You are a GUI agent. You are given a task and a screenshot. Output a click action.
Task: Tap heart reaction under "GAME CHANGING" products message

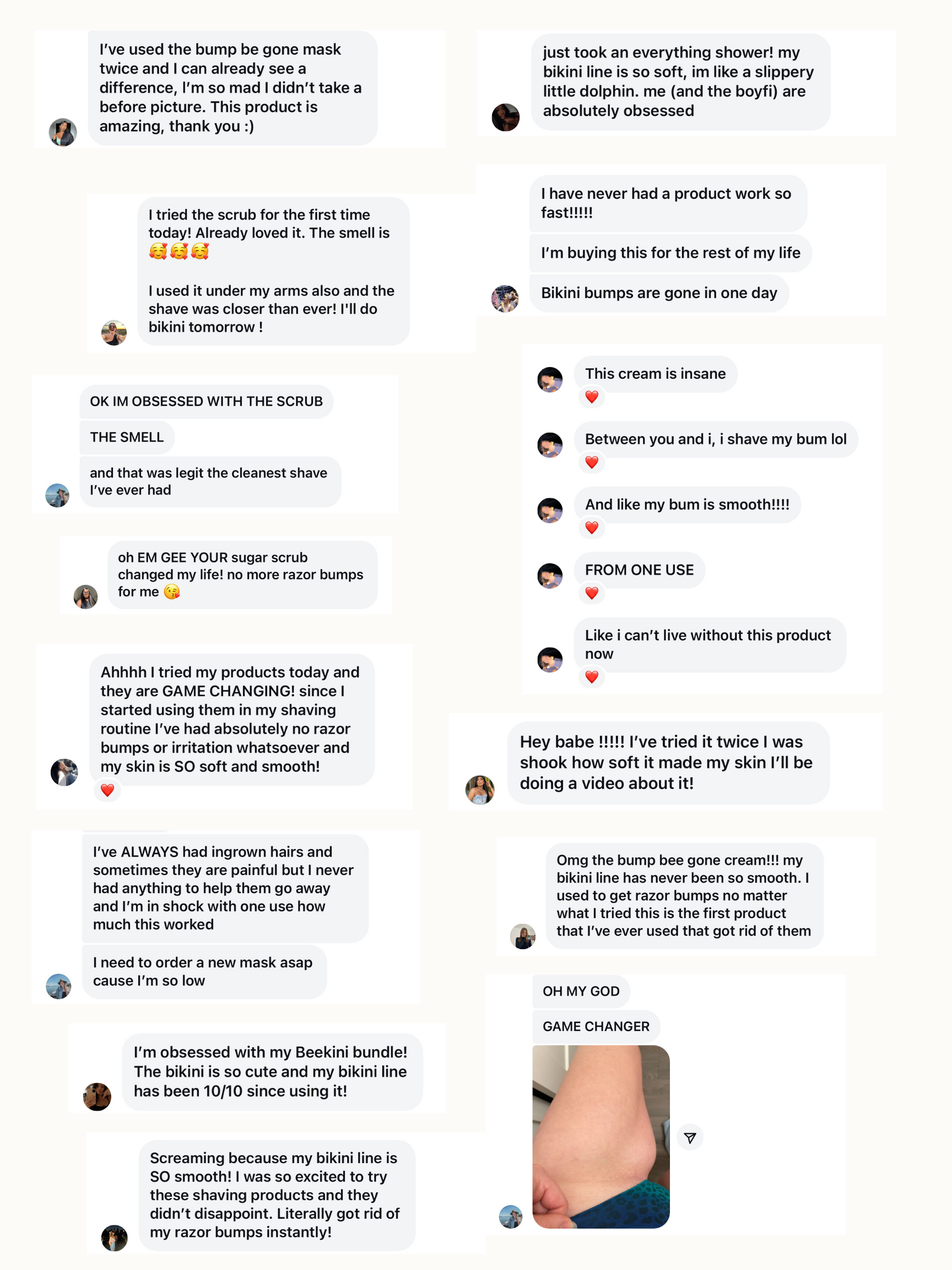[x=107, y=790]
